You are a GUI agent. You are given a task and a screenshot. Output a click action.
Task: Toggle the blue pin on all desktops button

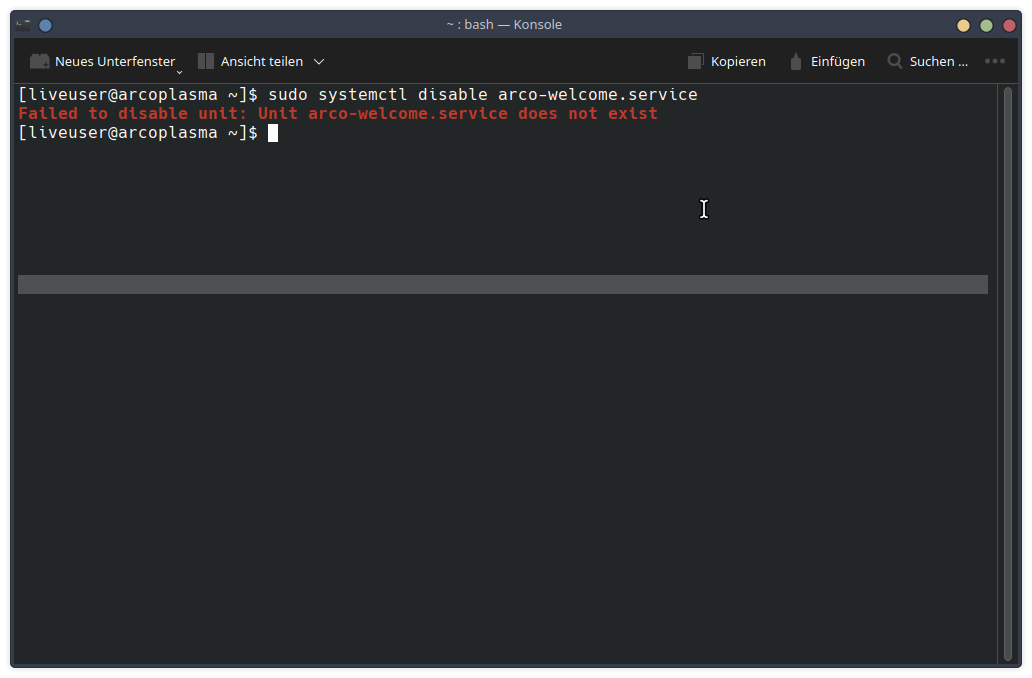(x=45, y=25)
